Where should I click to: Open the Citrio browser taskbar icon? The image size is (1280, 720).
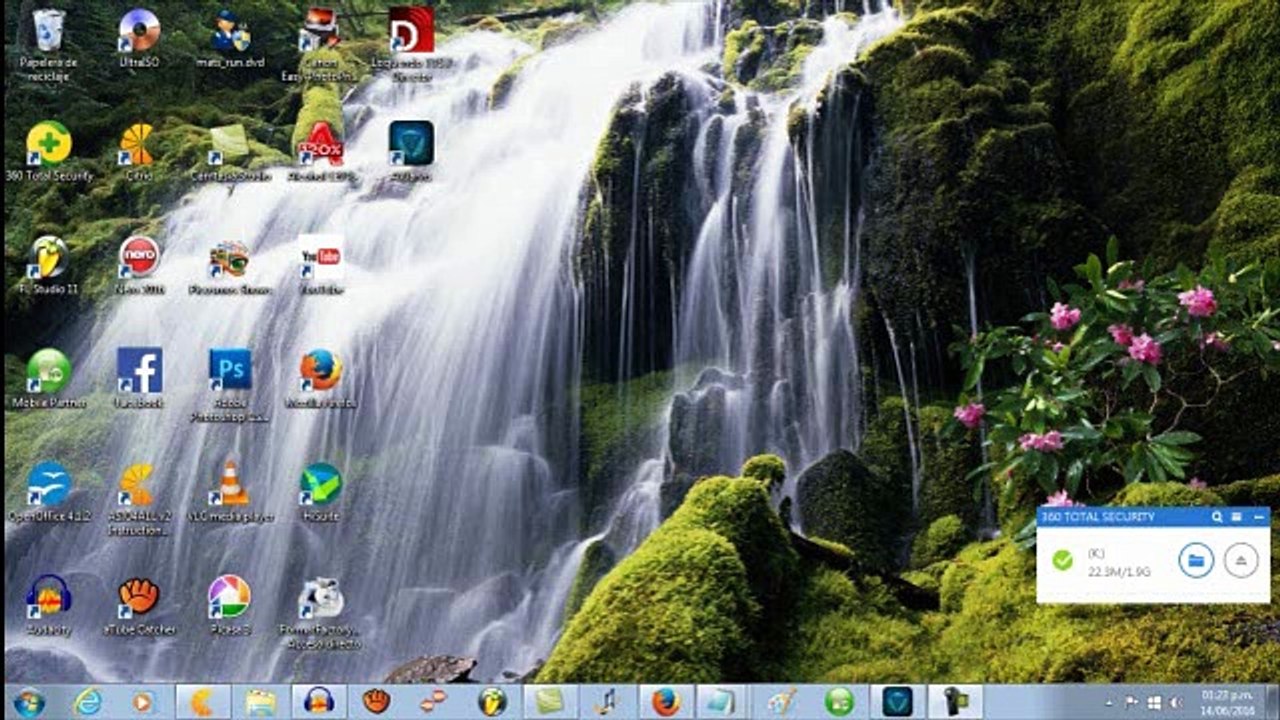coord(202,702)
